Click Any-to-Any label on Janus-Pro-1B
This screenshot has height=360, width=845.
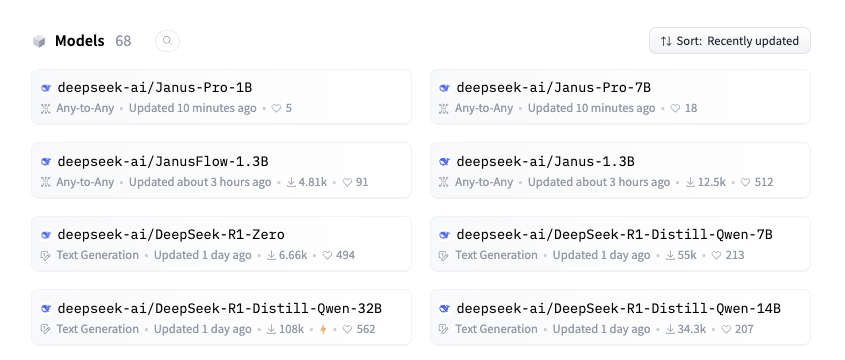[85, 108]
